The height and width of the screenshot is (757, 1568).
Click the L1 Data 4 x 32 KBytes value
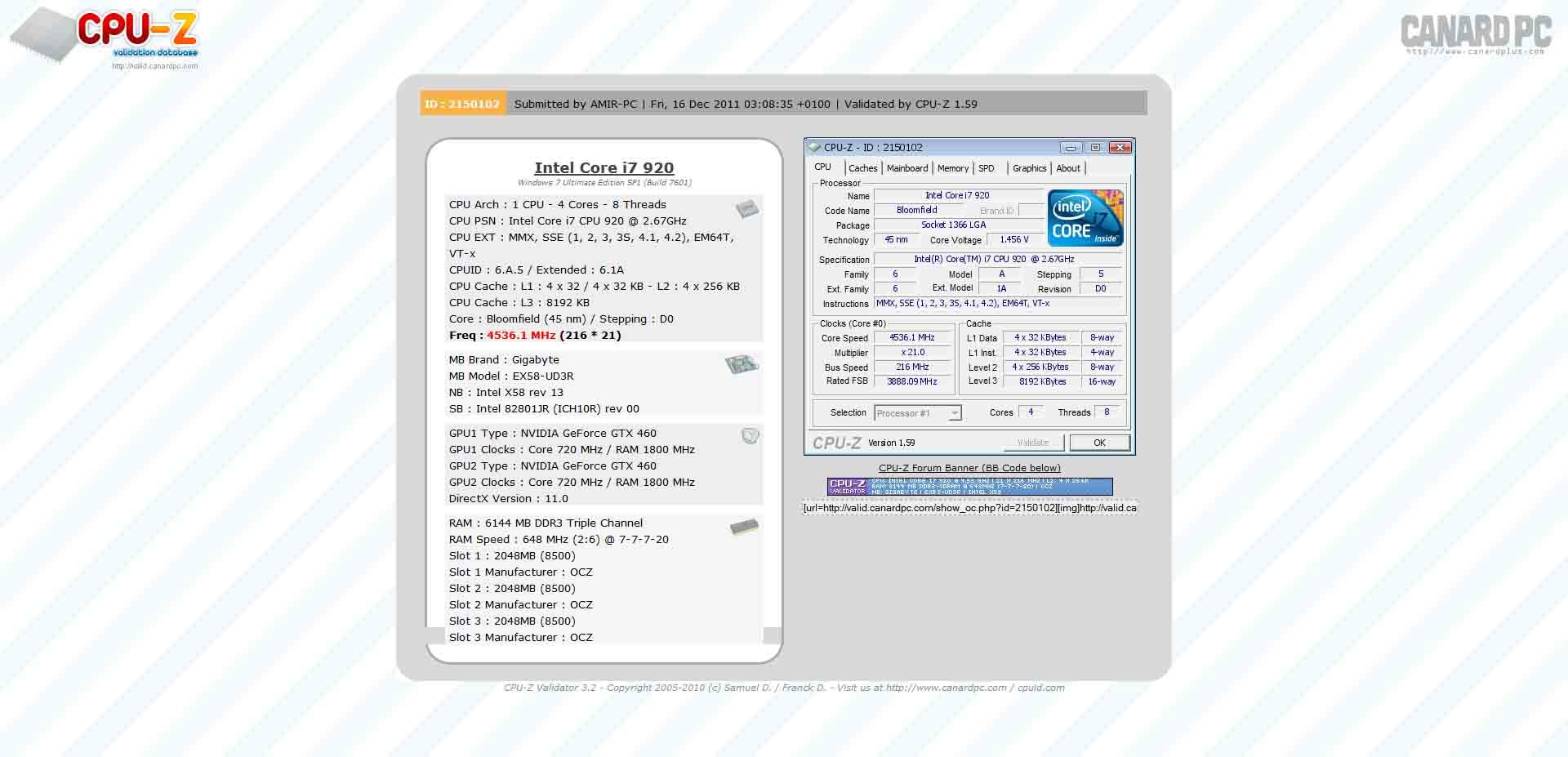click(x=1040, y=337)
